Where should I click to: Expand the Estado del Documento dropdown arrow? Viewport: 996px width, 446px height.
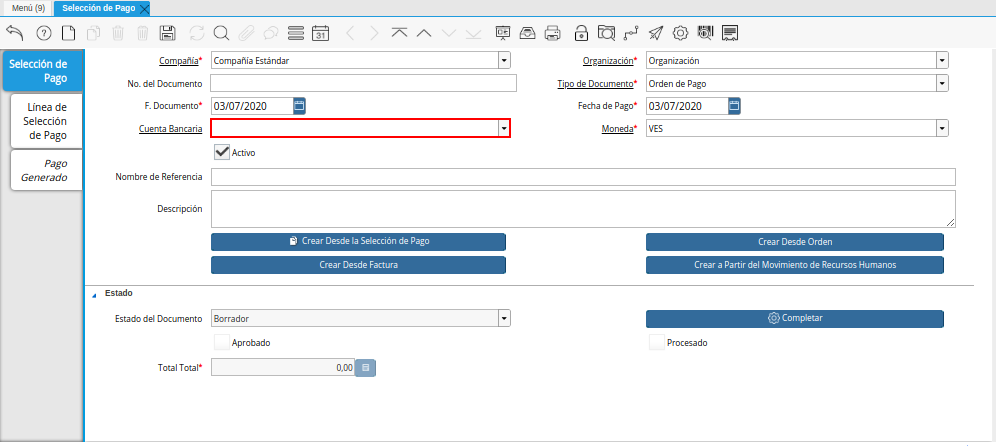pyautogui.click(x=504, y=319)
